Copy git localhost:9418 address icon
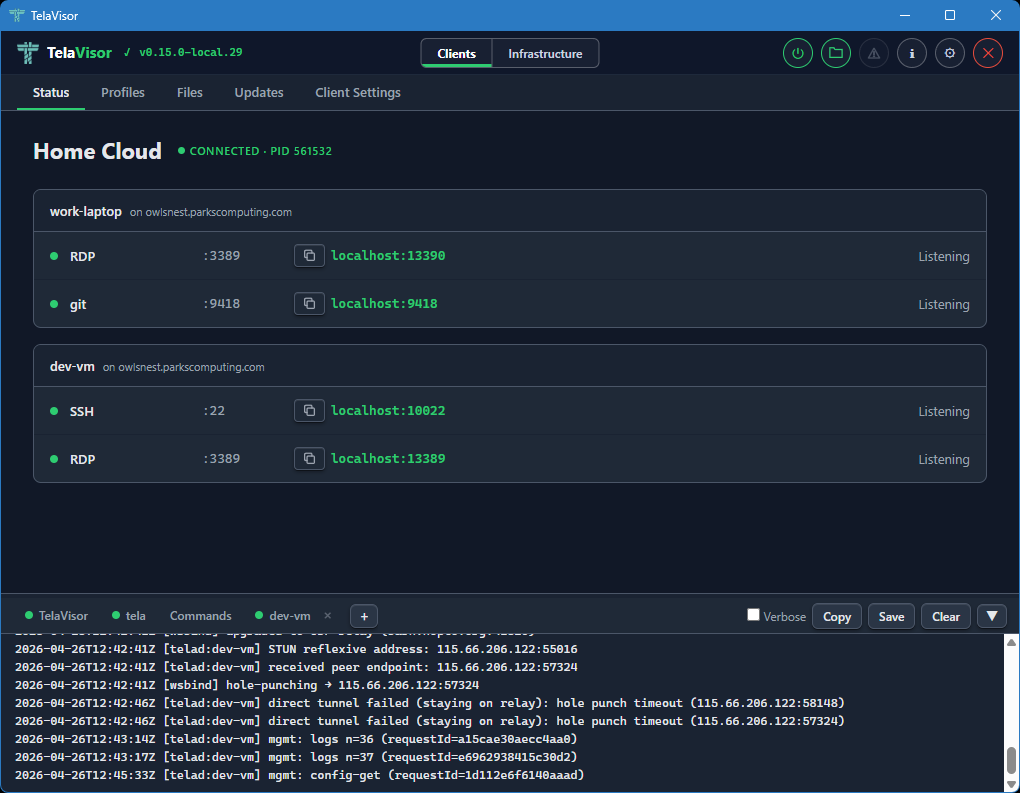This screenshot has width=1020, height=793. pyautogui.click(x=309, y=304)
